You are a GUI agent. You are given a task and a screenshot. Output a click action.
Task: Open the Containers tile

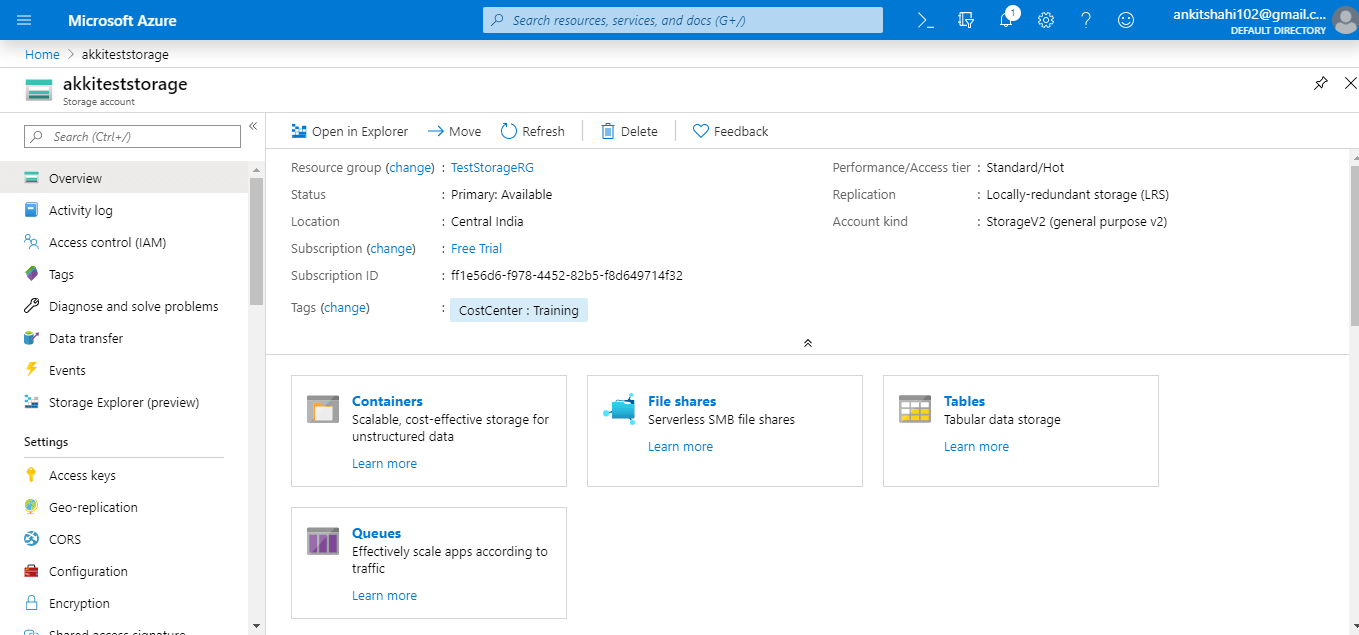coord(387,401)
